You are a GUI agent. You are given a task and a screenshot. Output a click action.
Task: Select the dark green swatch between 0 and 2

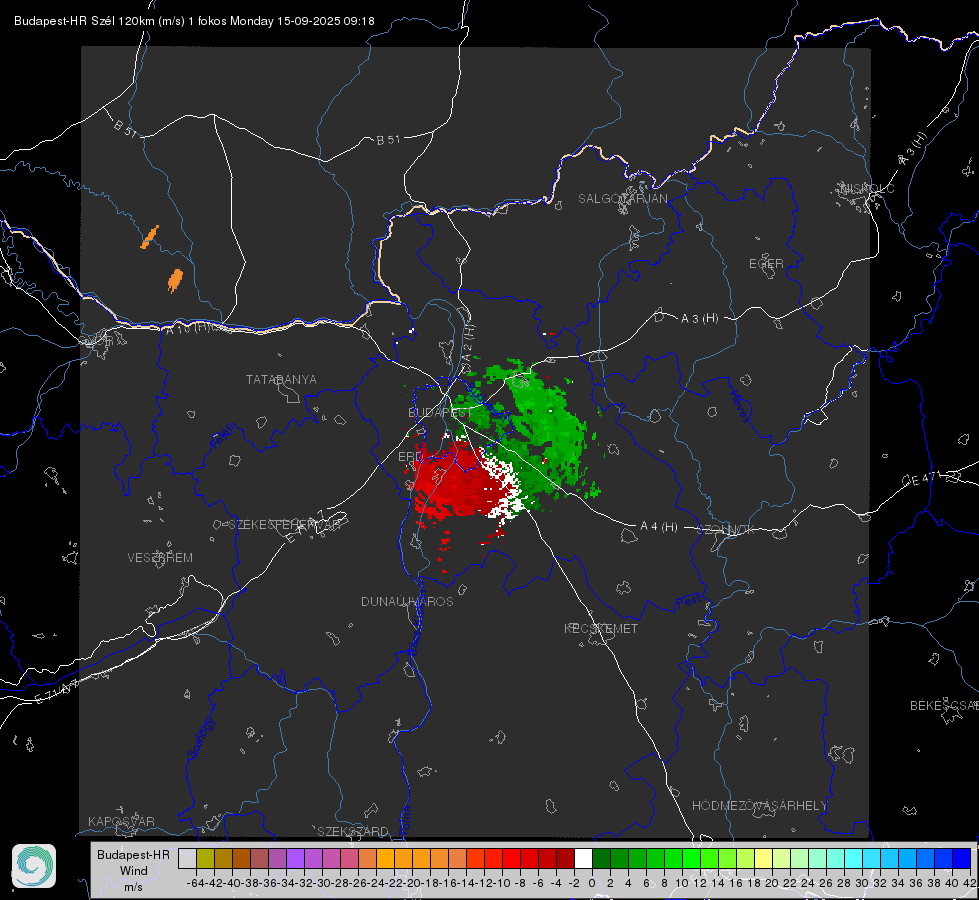[x=601, y=858]
